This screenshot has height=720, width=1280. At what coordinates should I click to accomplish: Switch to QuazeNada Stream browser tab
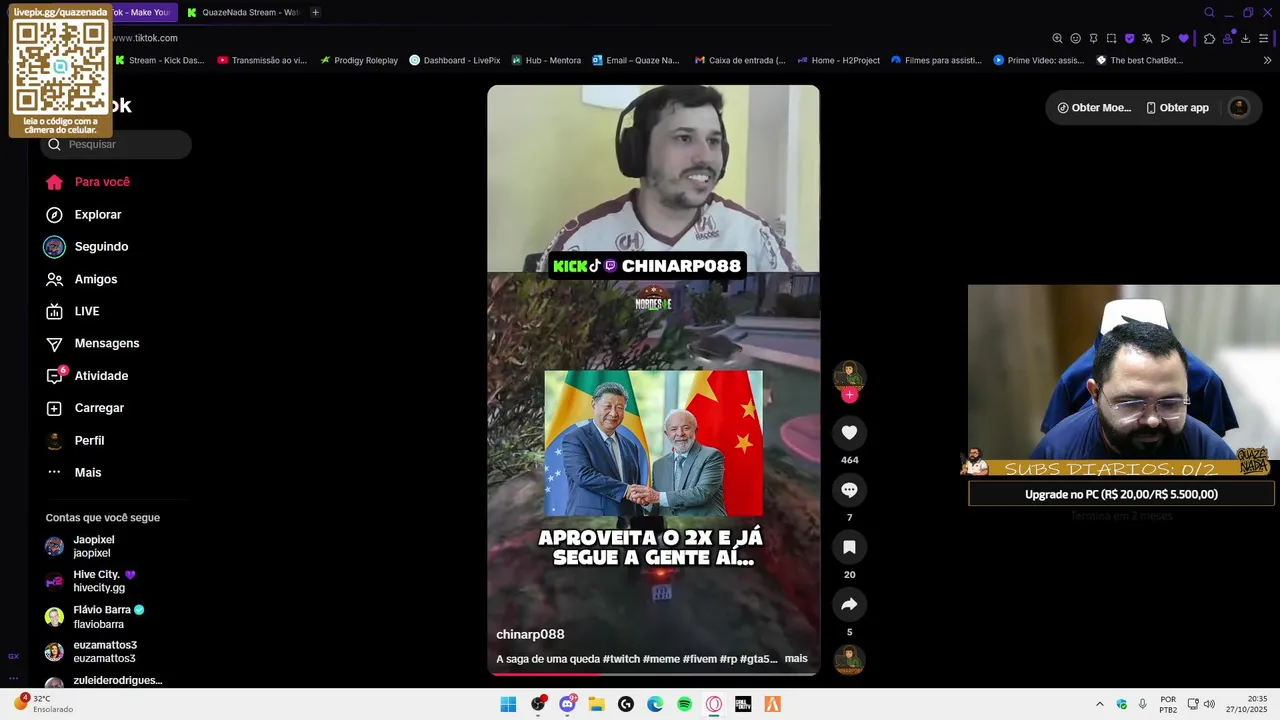click(x=243, y=12)
